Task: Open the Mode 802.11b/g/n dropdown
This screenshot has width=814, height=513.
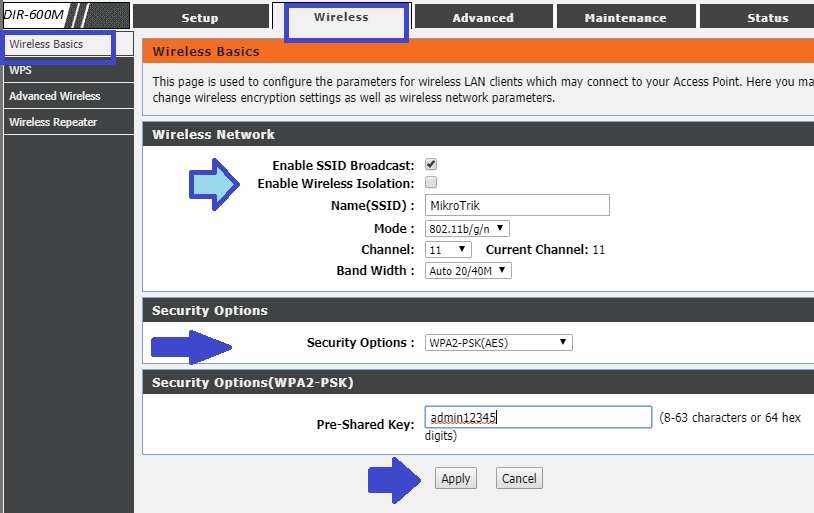Action: pyautogui.click(x=467, y=228)
